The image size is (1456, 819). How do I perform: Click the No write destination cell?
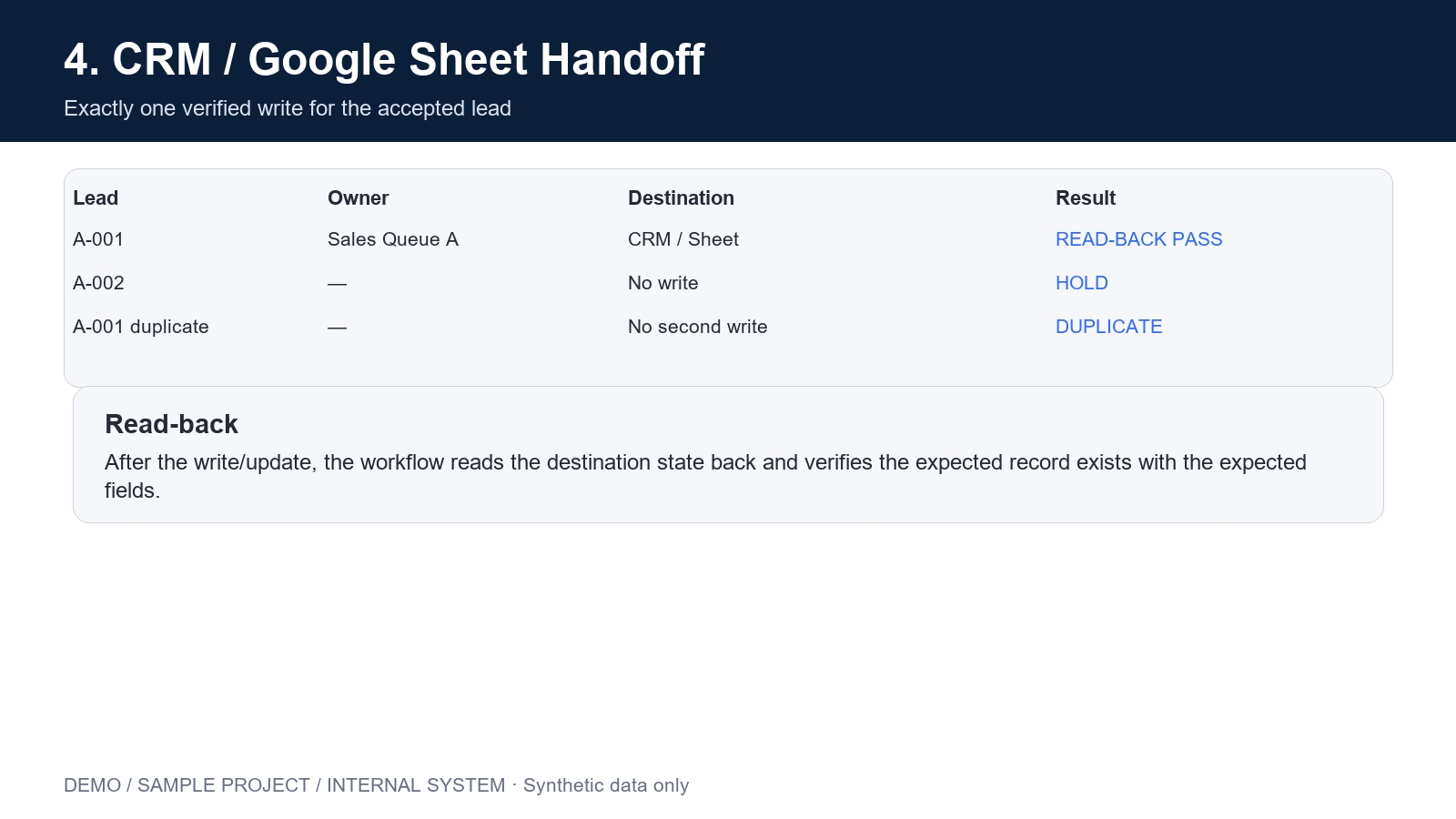click(663, 283)
